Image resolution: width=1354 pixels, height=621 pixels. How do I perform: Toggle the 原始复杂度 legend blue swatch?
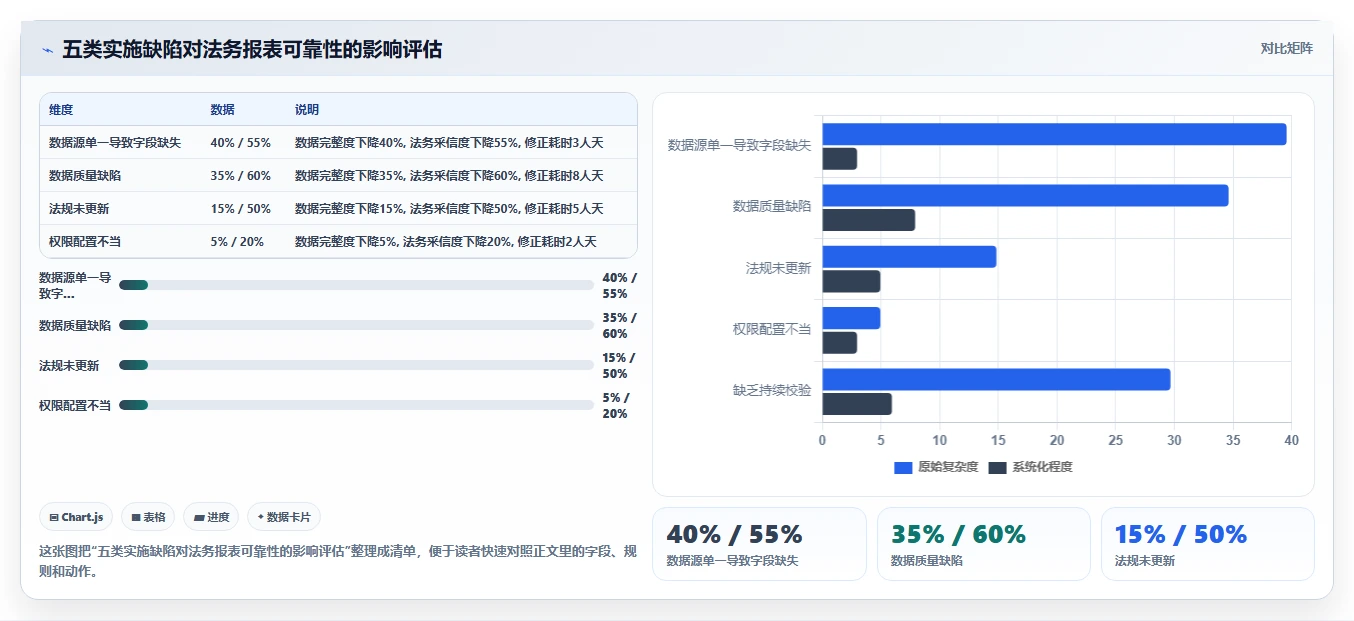(x=903, y=467)
